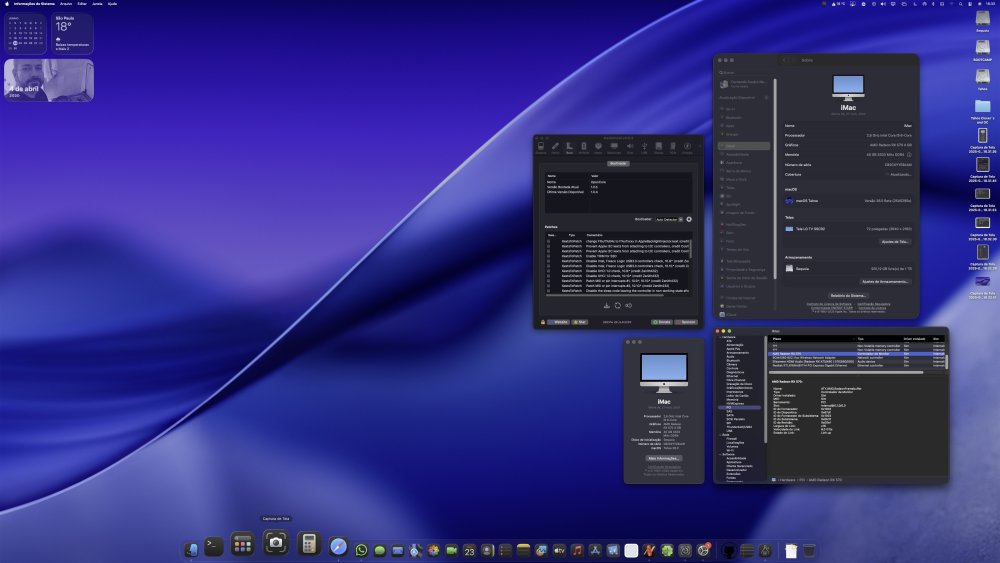
Task: Select the Ethernet controller row in PCI table
Action: (x=857, y=365)
